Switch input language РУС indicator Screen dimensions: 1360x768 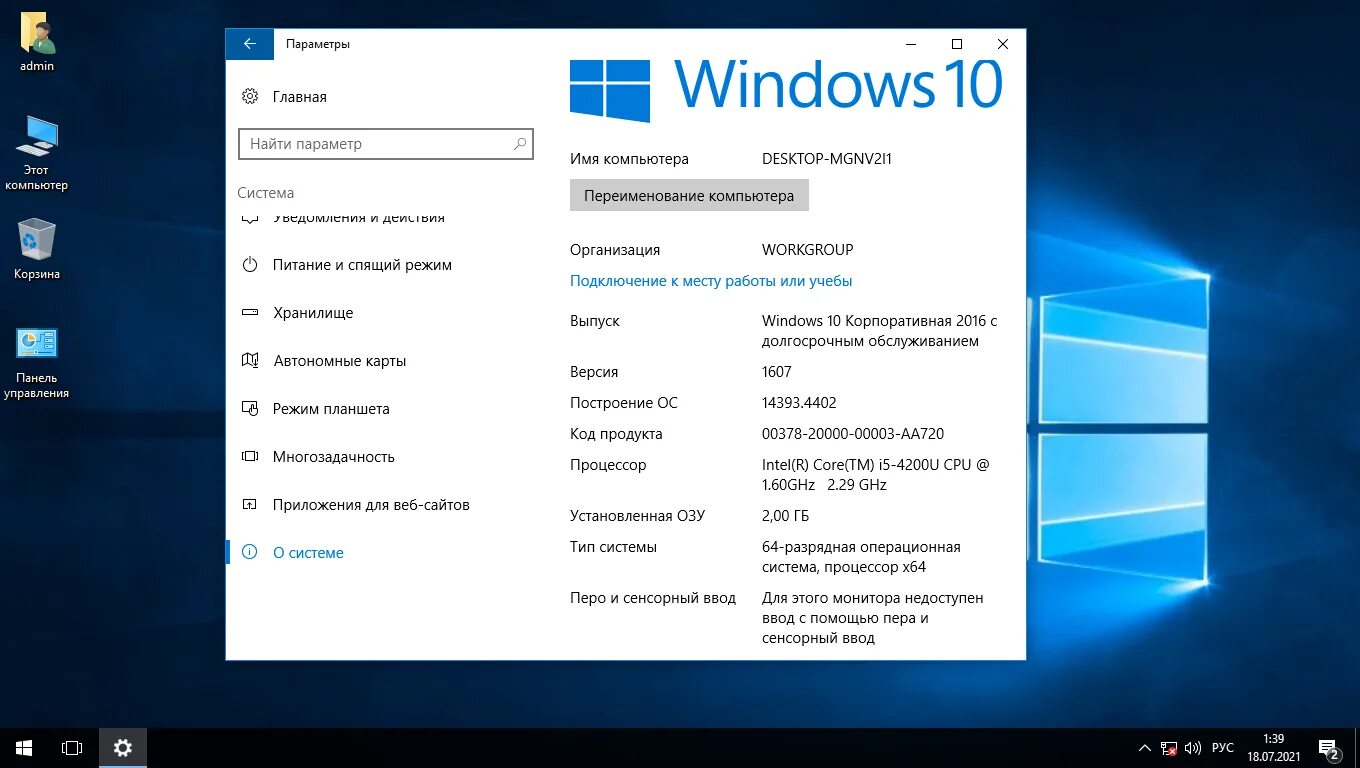click(1223, 748)
